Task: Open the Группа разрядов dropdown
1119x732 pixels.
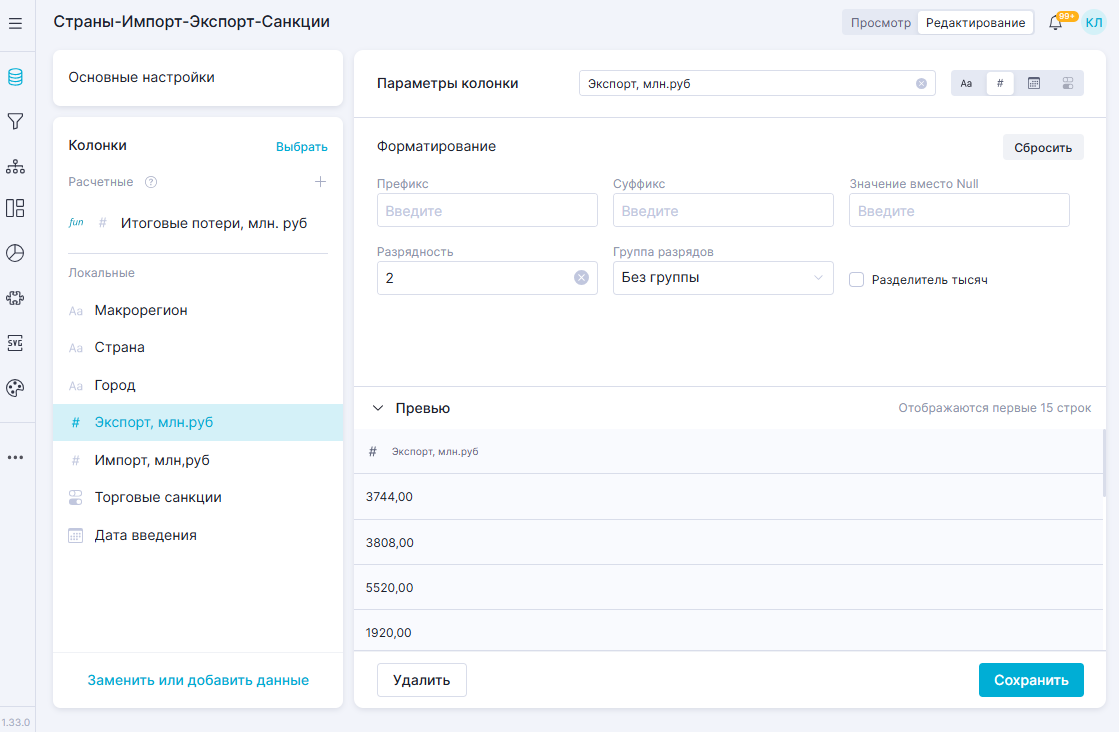Action: 722,278
